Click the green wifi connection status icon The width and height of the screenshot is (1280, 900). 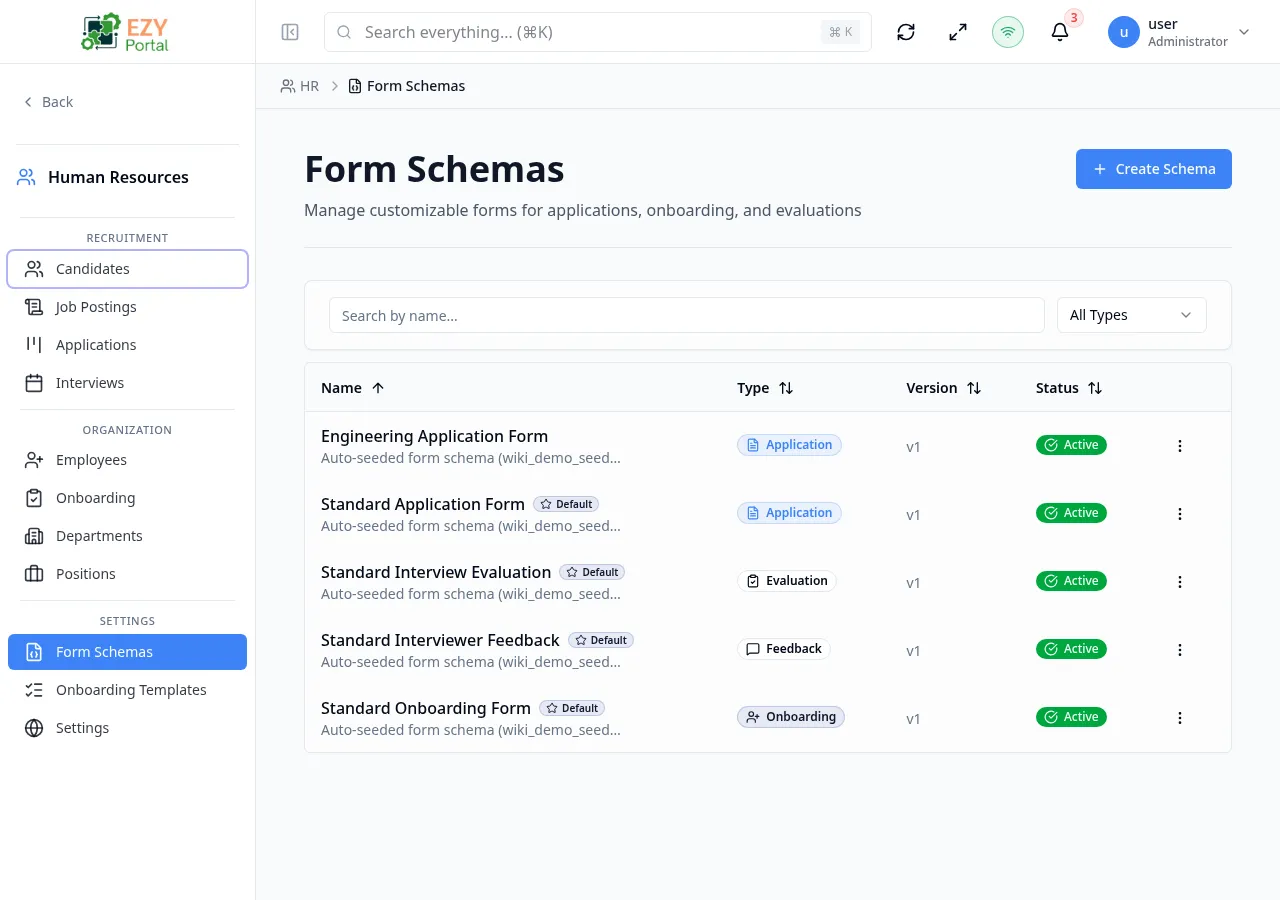(1008, 32)
